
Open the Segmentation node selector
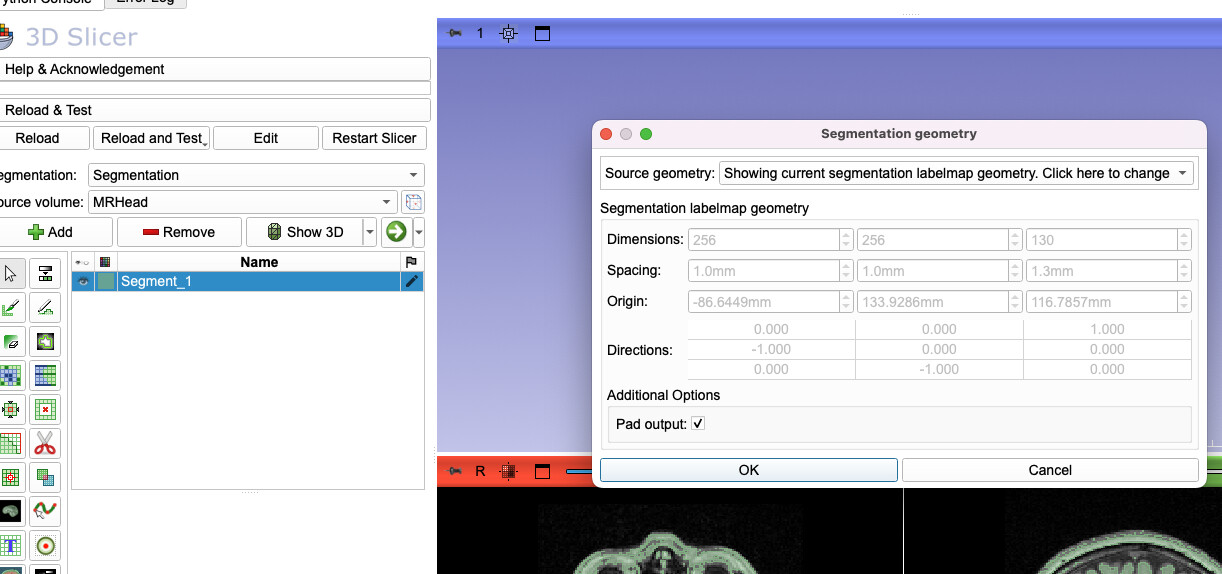(x=256, y=175)
